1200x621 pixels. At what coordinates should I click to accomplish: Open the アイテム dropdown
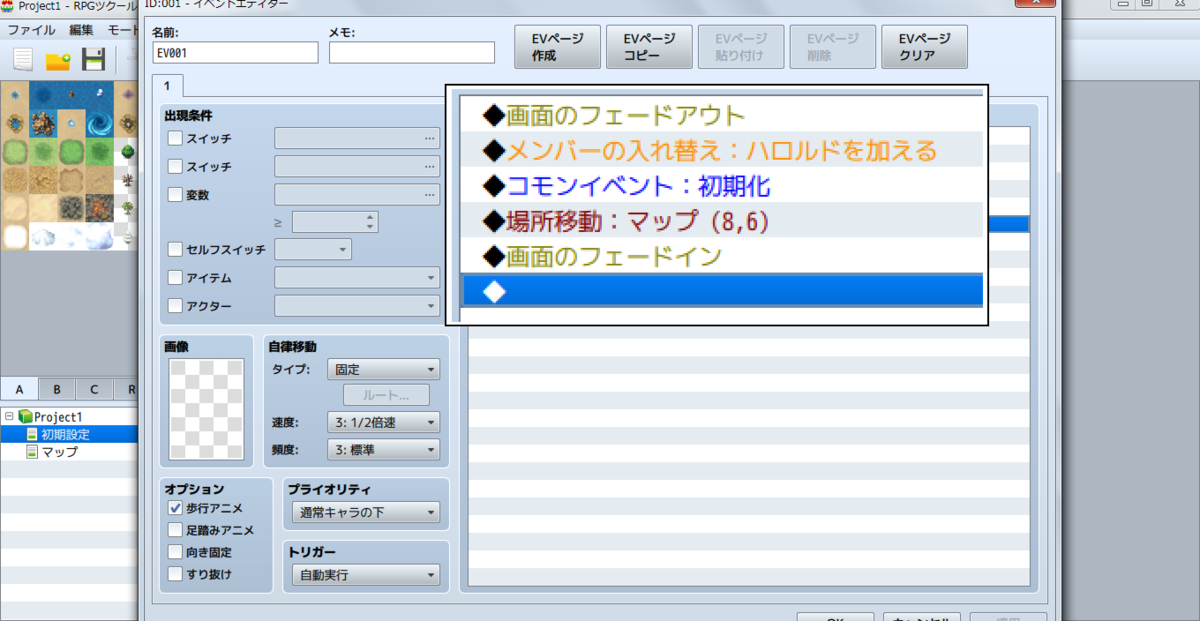click(357, 277)
